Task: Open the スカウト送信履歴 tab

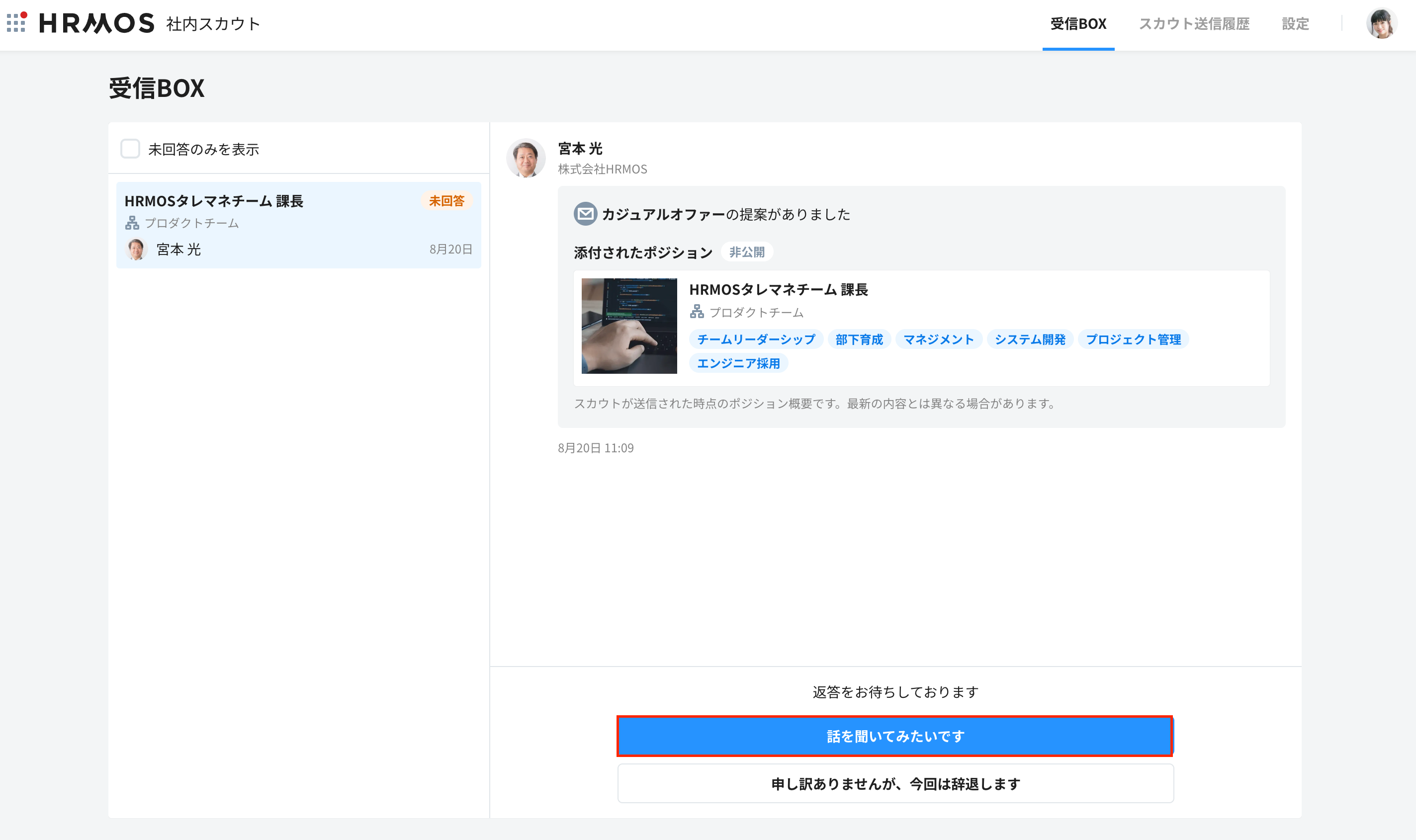Action: pyautogui.click(x=1194, y=24)
